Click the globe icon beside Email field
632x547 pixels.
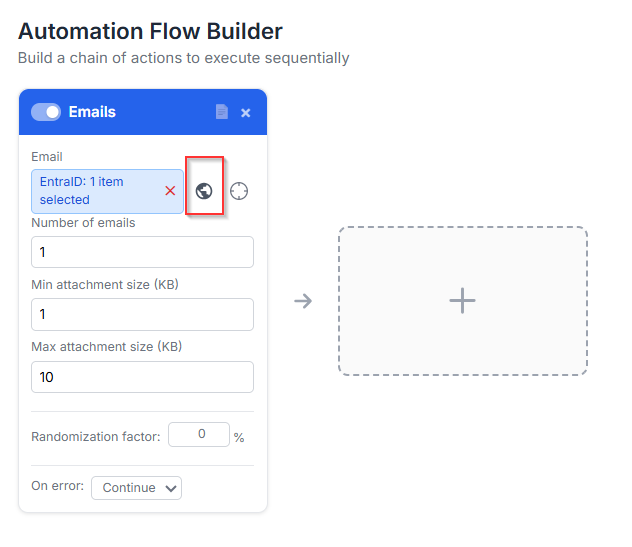point(204,191)
